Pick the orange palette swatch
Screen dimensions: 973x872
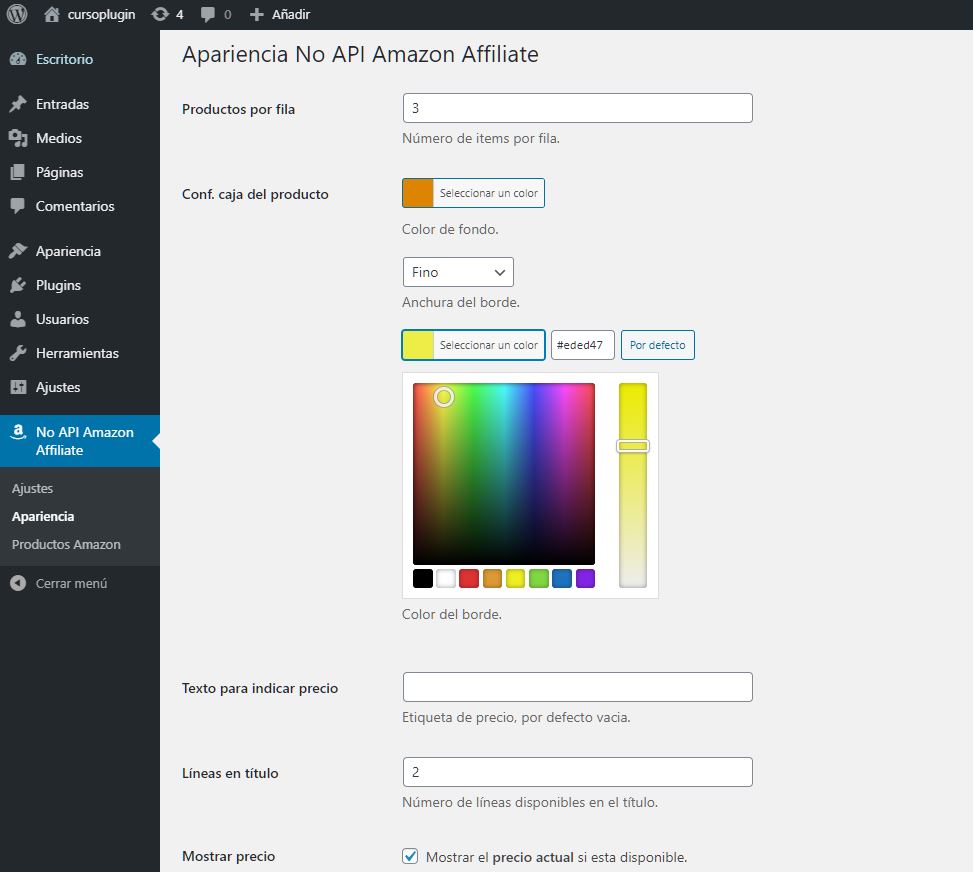coord(492,578)
